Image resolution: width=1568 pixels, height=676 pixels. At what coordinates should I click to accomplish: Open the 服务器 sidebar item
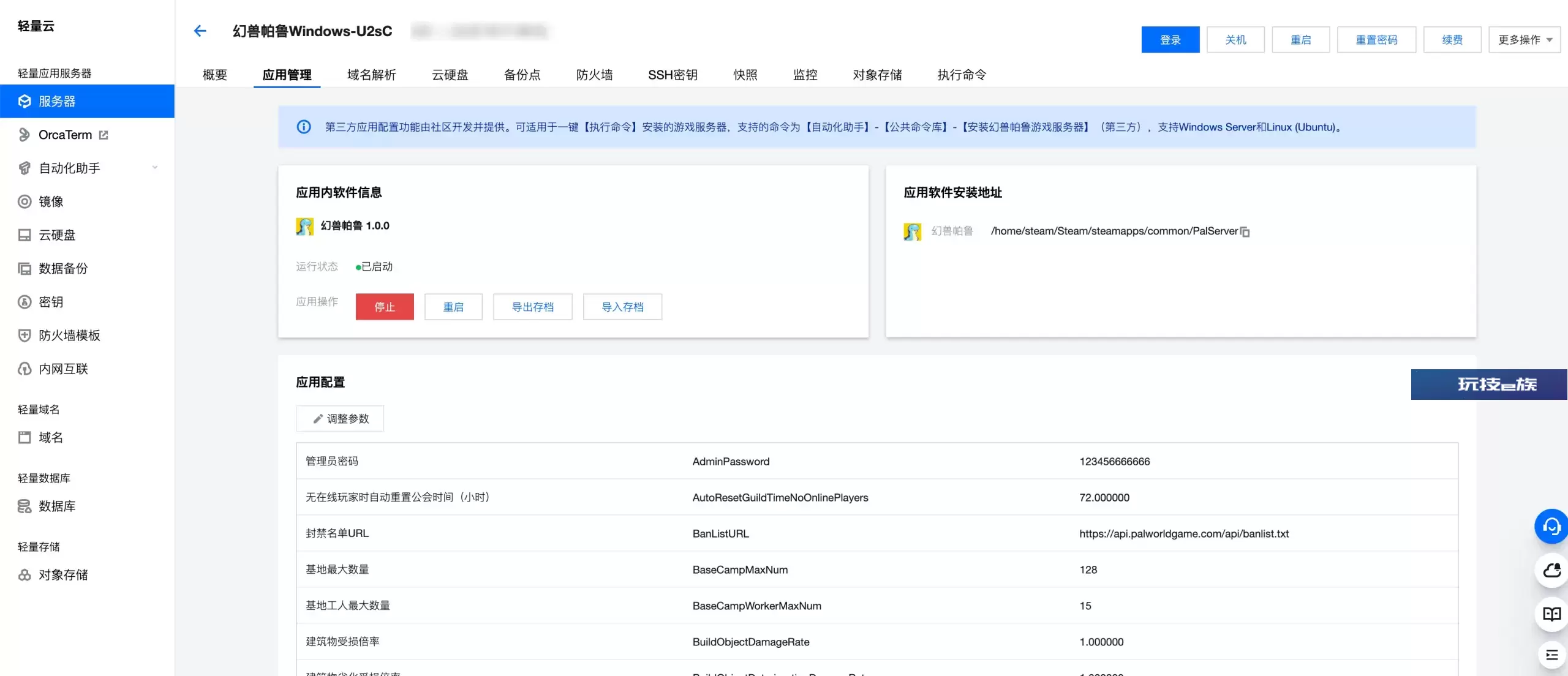pos(87,101)
